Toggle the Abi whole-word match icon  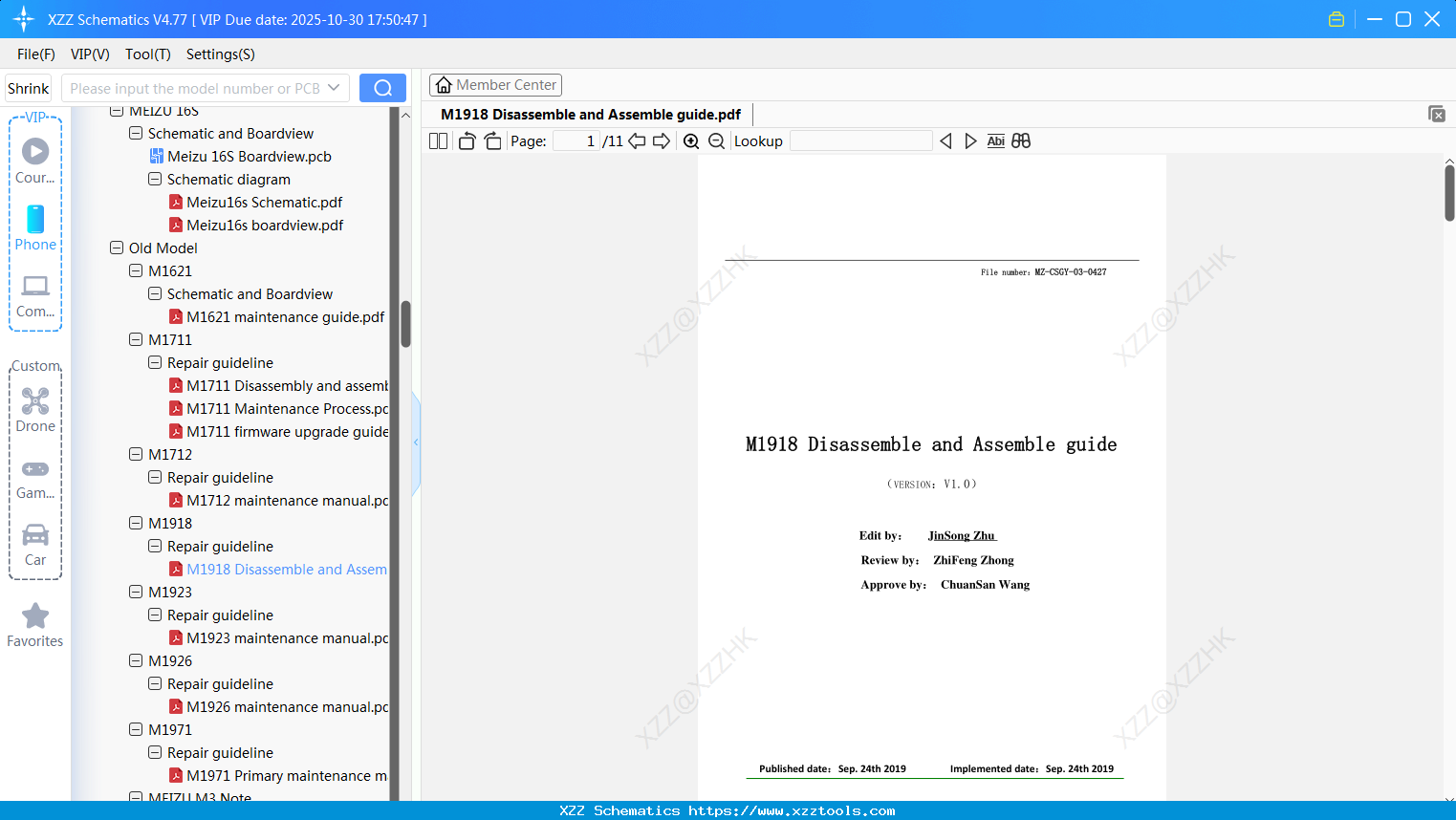pos(995,141)
